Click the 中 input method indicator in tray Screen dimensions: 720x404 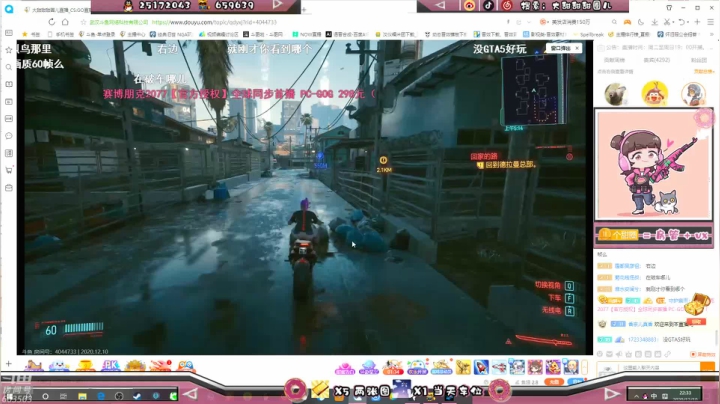(x=654, y=396)
